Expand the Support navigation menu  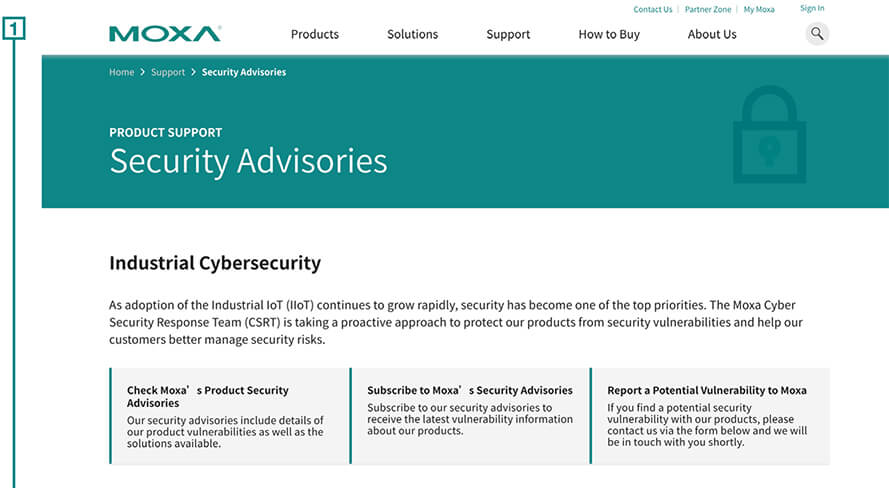(508, 34)
